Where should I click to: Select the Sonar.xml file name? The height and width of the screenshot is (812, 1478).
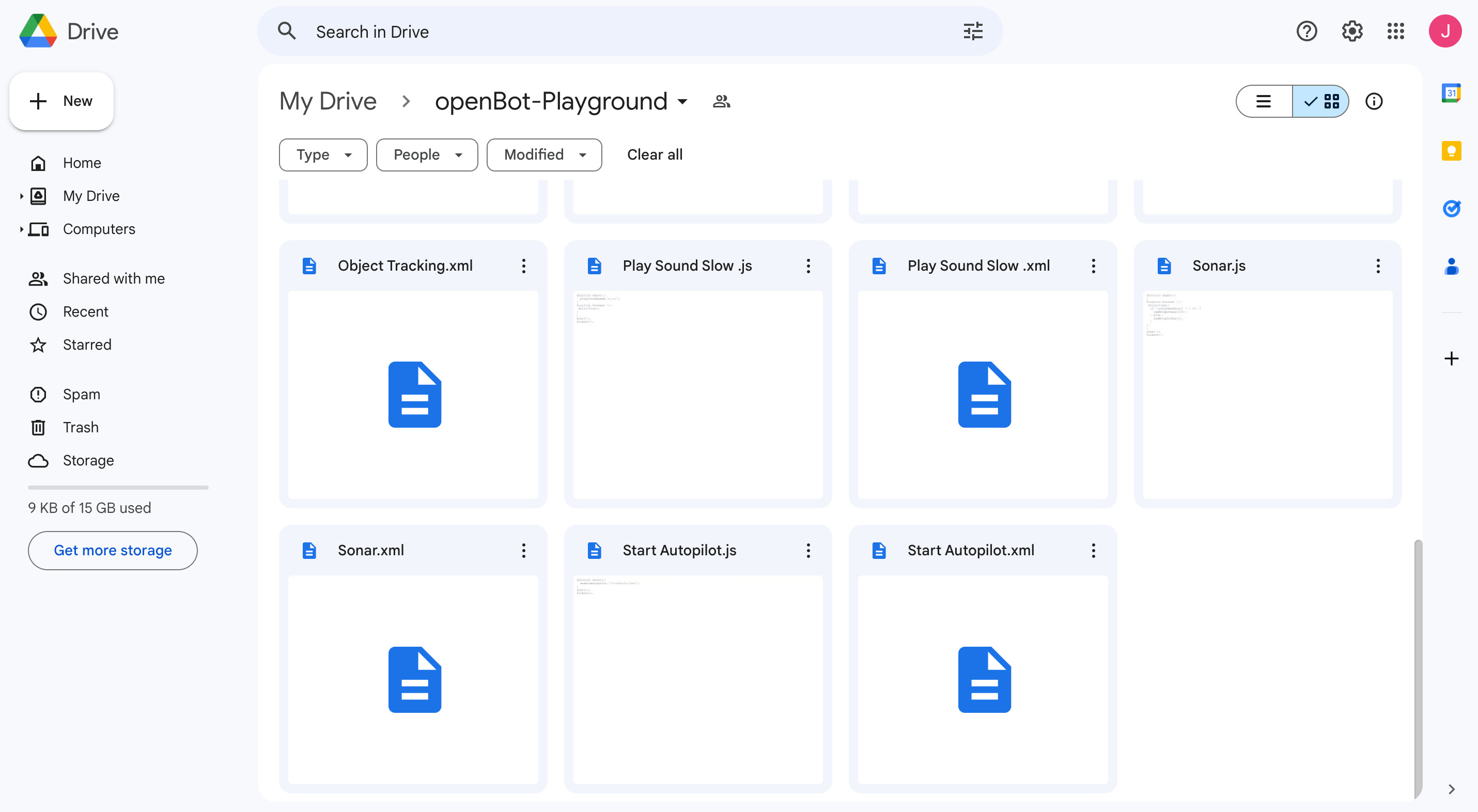370,550
